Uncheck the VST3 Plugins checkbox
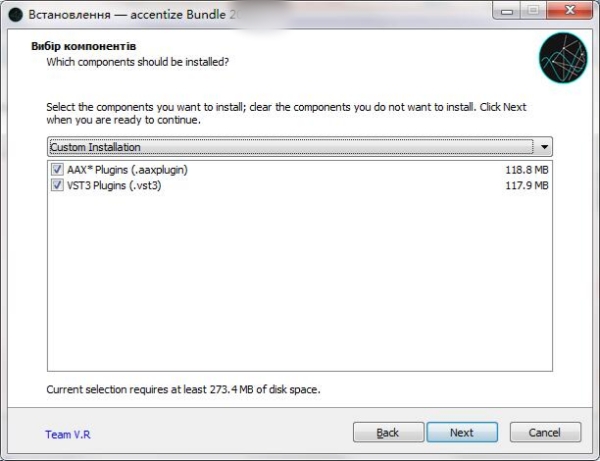Screen dimensions: 600x461 click(x=56, y=185)
